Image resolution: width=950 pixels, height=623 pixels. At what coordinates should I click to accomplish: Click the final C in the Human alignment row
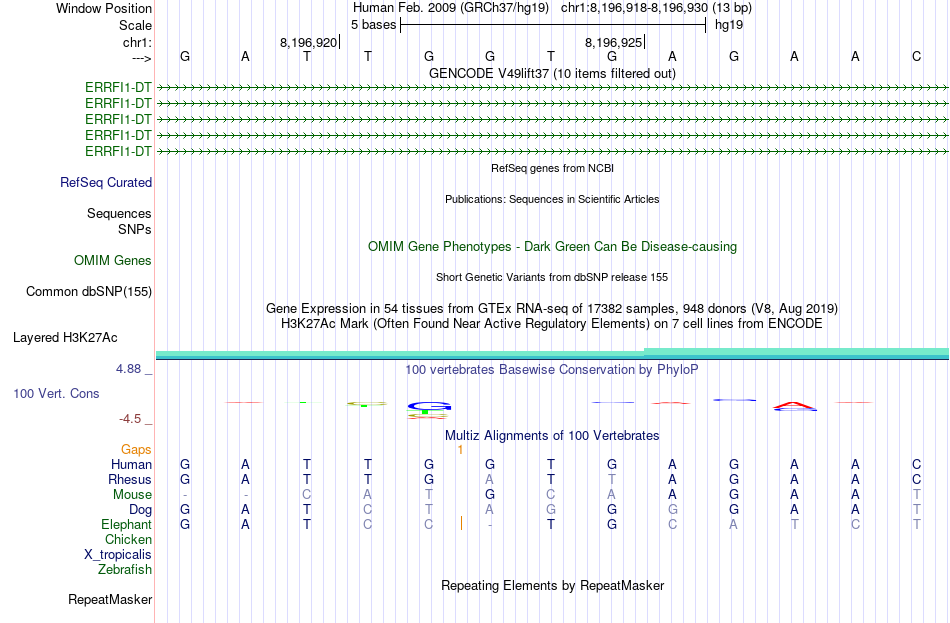(917, 465)
